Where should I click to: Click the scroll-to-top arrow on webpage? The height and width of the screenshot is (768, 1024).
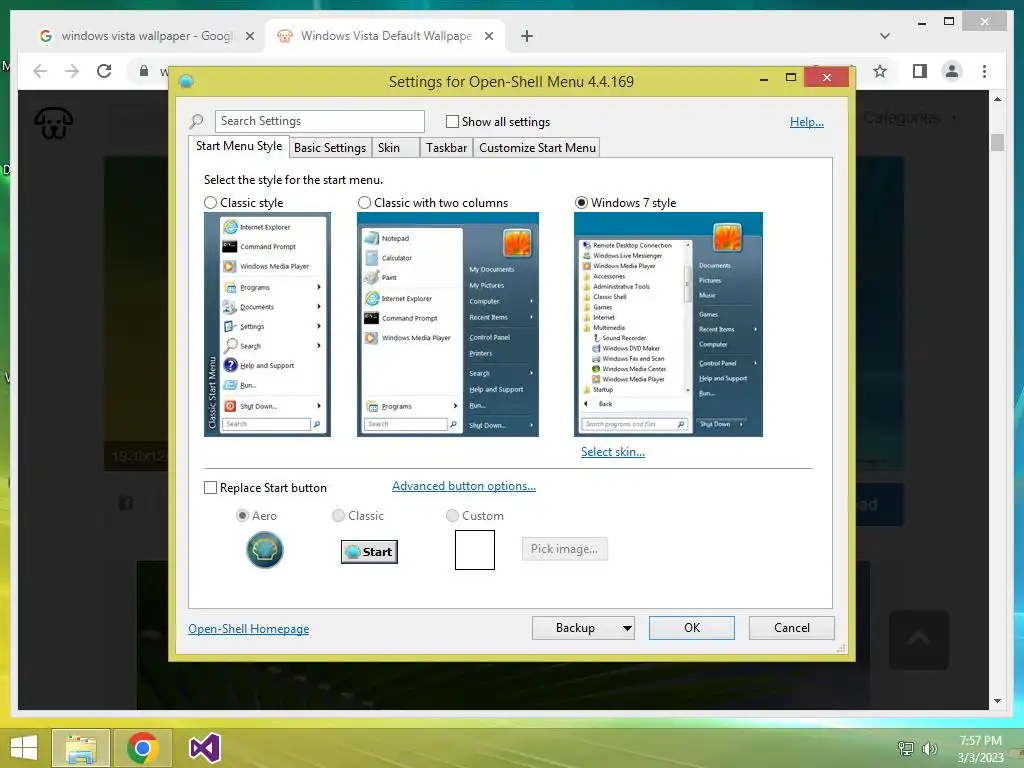tap(919, 640)
